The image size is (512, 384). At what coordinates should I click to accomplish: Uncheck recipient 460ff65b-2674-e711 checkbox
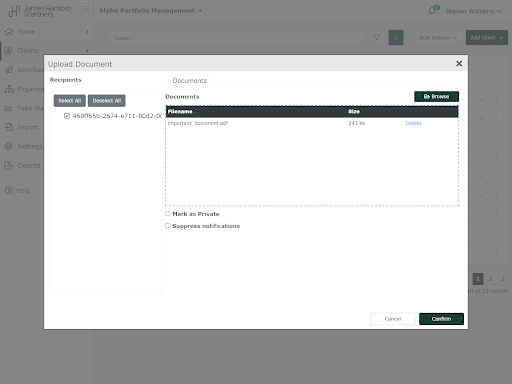(67, 116)
